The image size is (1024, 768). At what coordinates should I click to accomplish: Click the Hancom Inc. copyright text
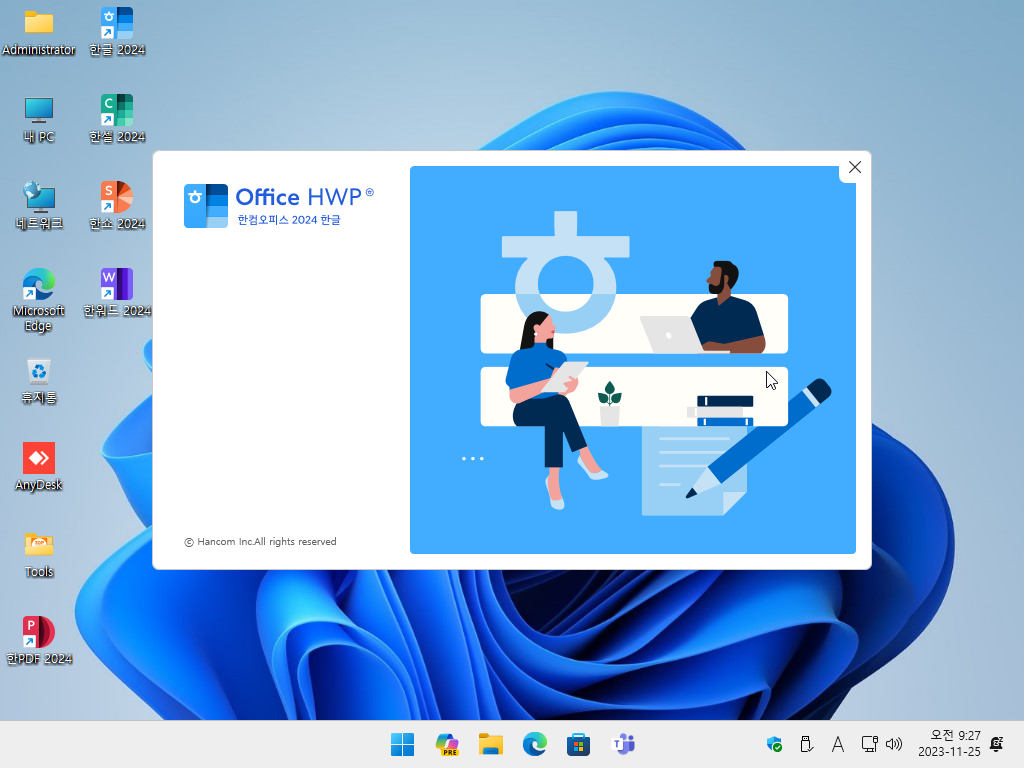tap(261, 541)
